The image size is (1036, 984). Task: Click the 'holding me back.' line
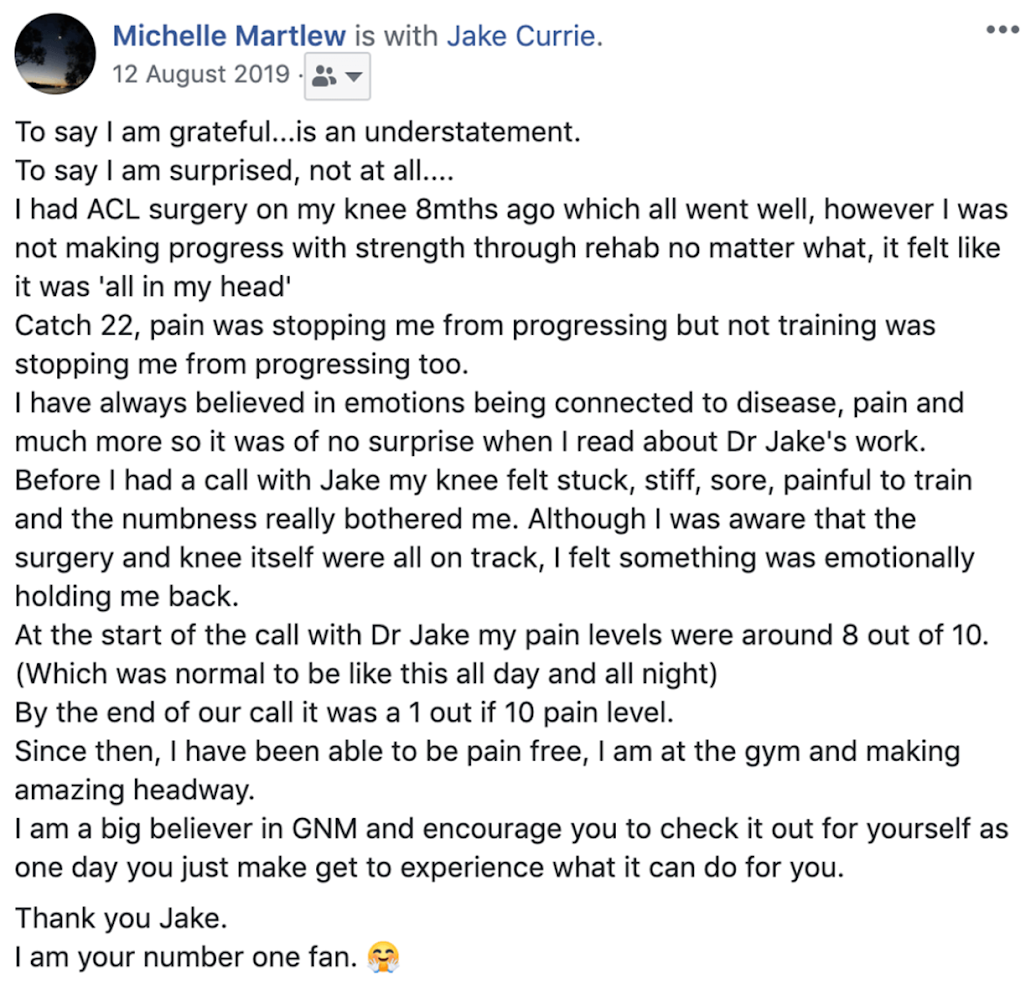pyautogui.click(x=121, y=596)
